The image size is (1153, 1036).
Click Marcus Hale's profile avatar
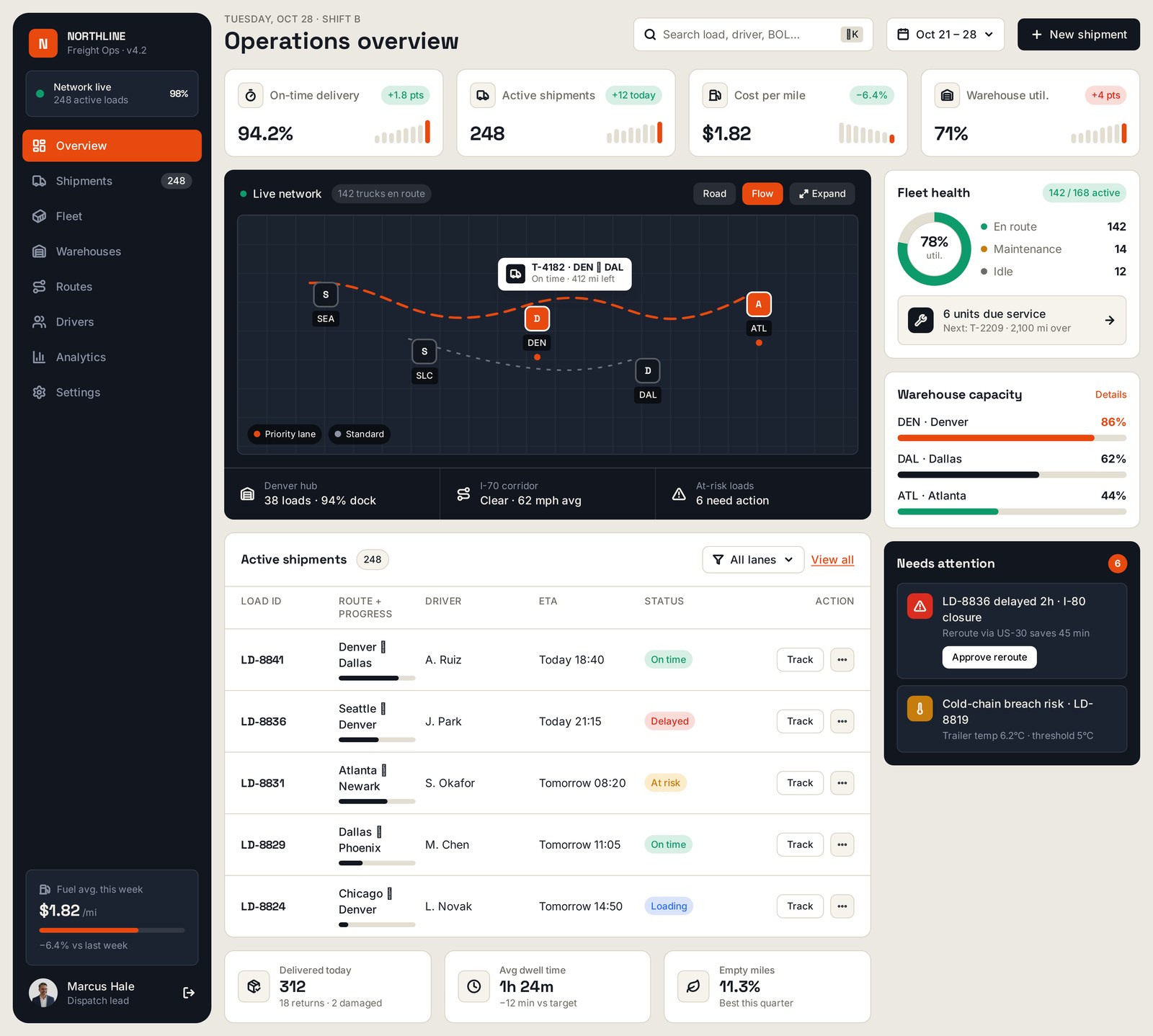pyautogui.click(x=43, y=993)
